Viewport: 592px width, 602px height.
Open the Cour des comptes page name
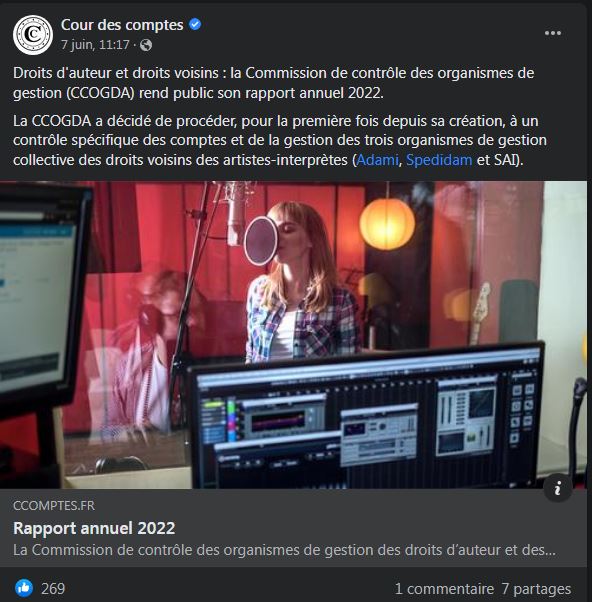click(122, 25)
